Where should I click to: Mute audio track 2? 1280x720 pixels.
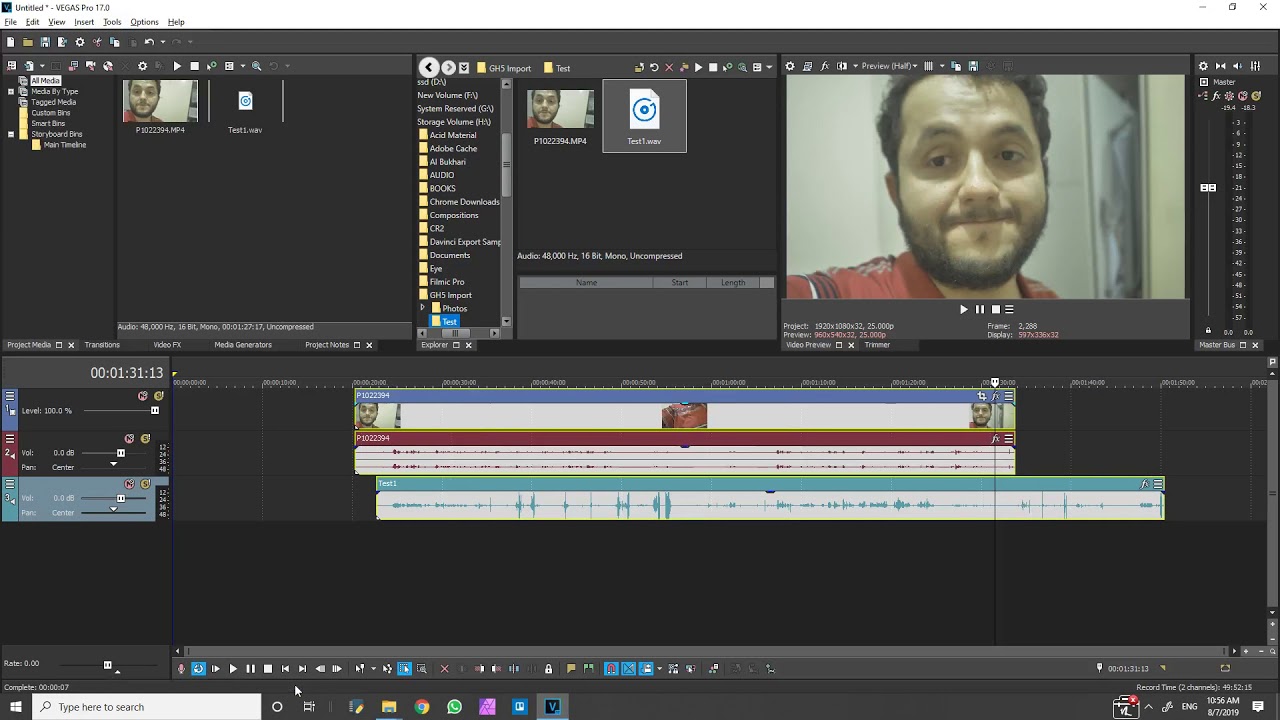click(x=129, y=439)
